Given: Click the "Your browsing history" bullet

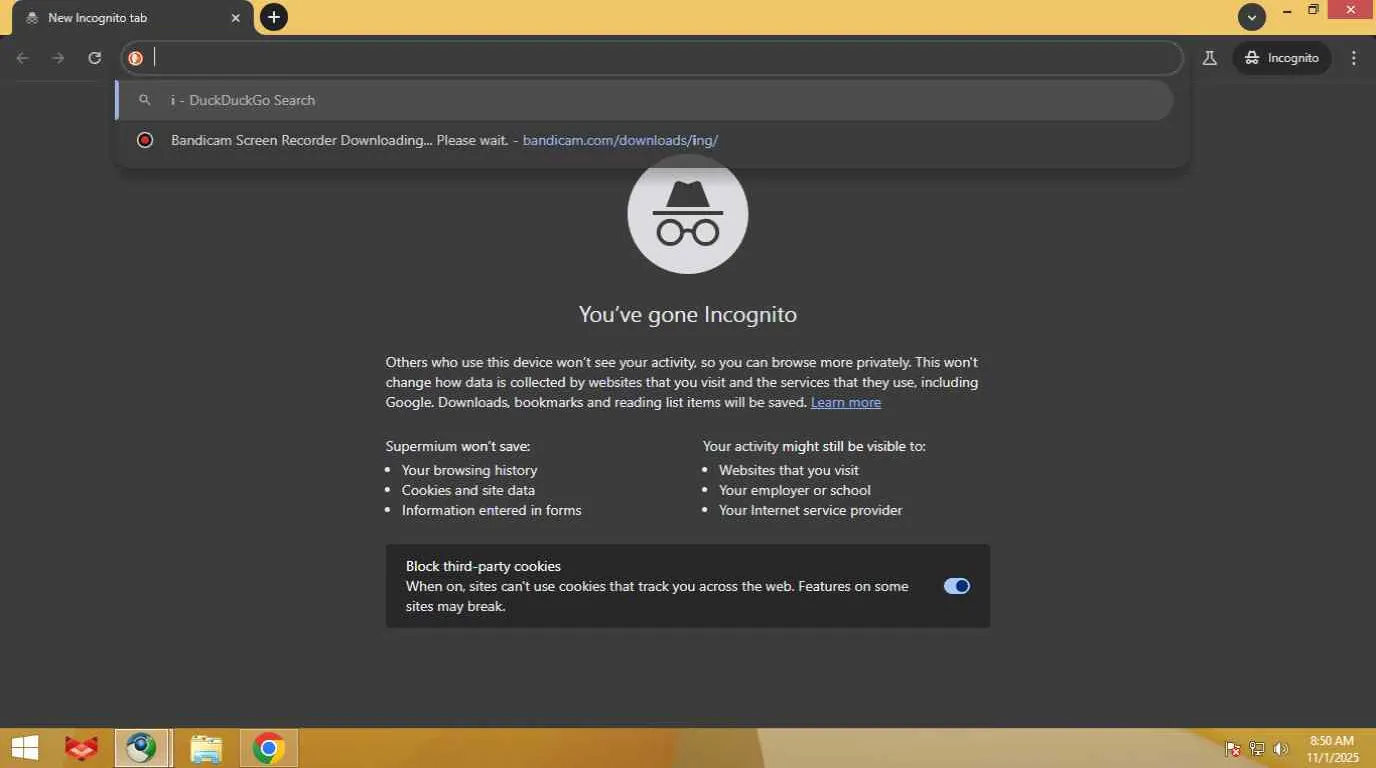Looking at the screenshot, I should pos(469,470).
